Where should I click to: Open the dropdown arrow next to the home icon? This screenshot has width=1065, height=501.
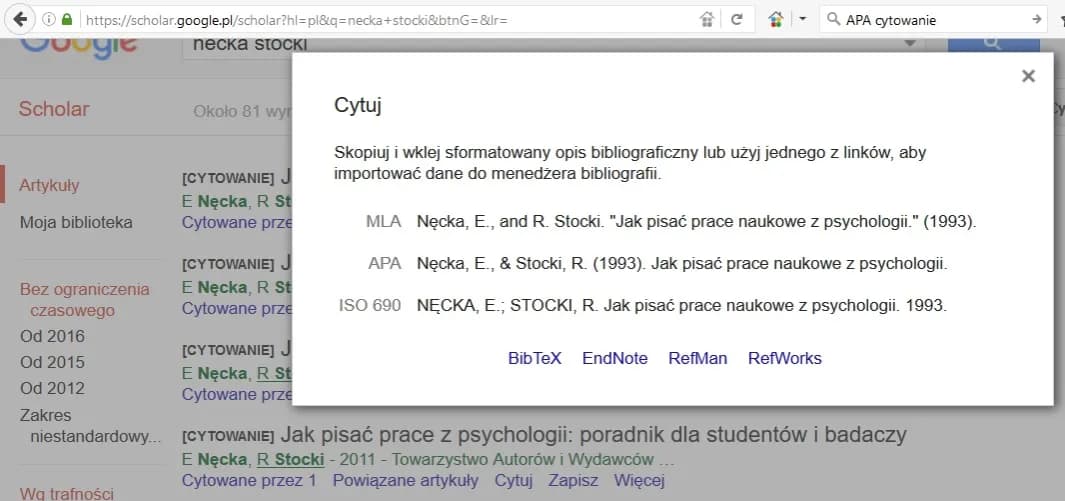802,19
